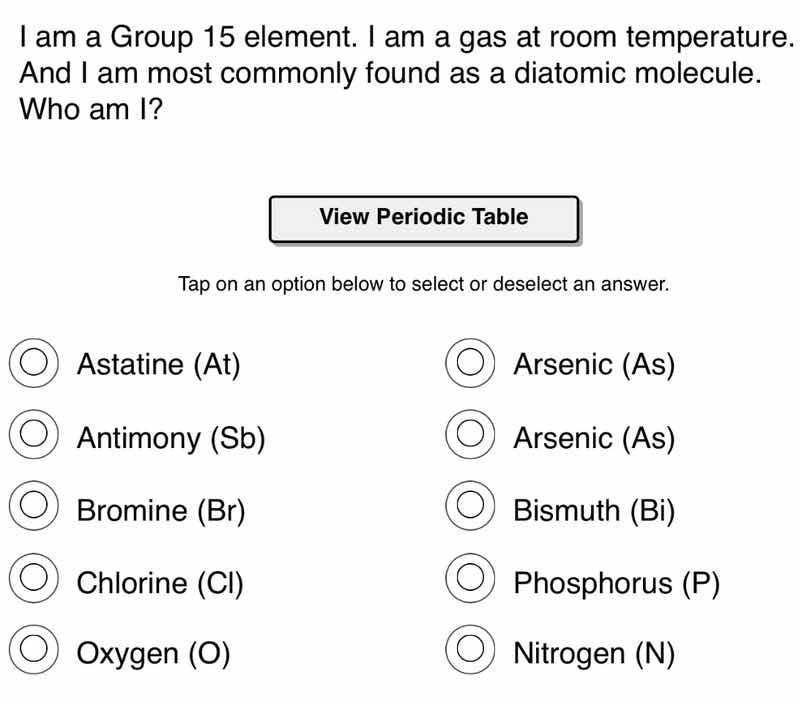Select the Bromine (Br) answer option
Viewport: 800px width, 706px height.
[x=32, y=510]
